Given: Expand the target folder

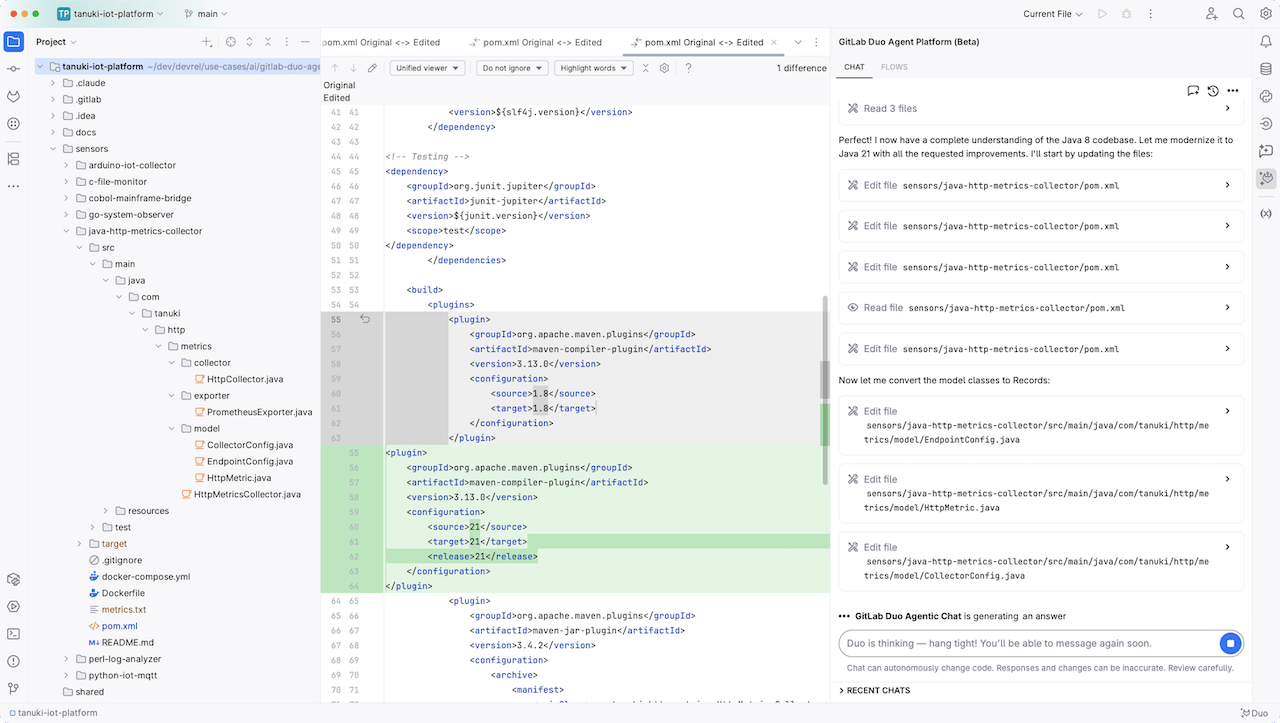Looking at the screenshot, I should 79,544.
